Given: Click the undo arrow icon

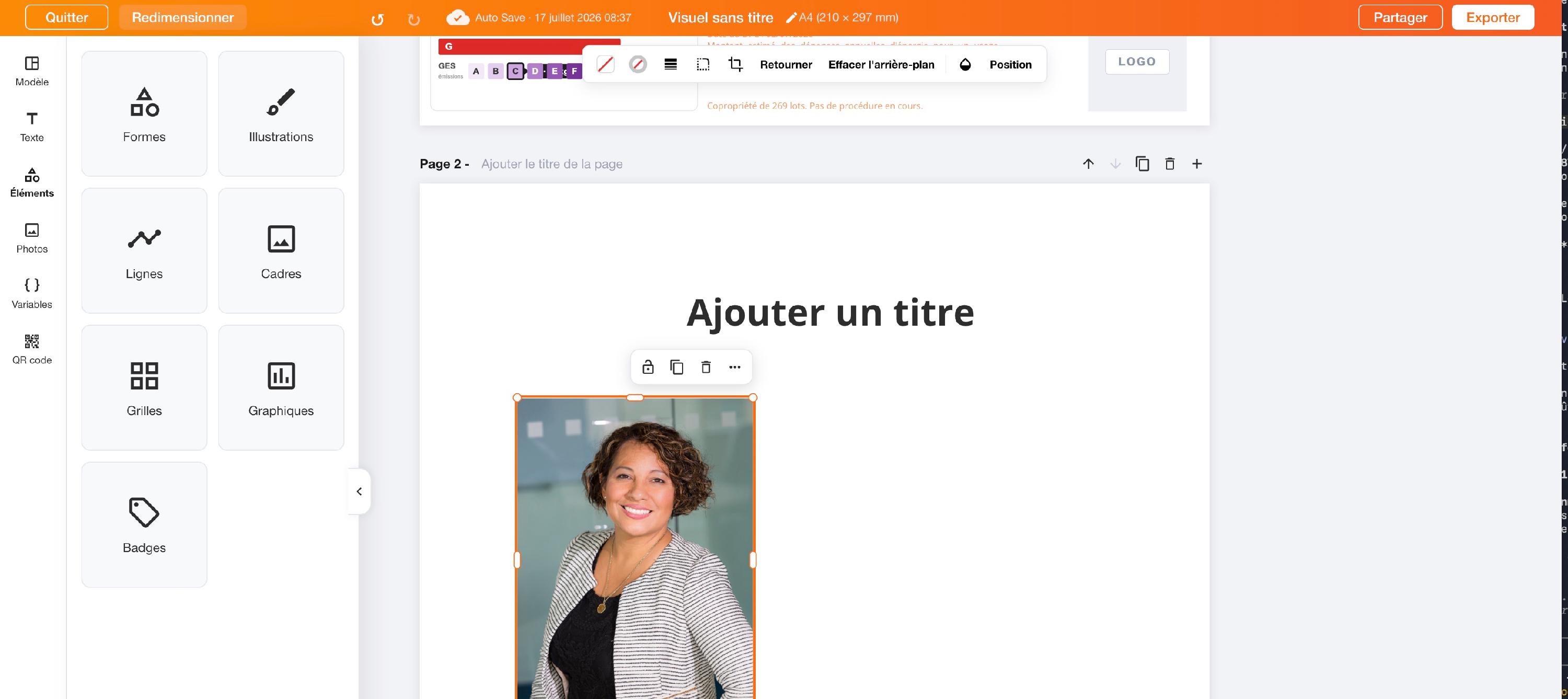Looking at the screenshot, I should pos(377,19).
